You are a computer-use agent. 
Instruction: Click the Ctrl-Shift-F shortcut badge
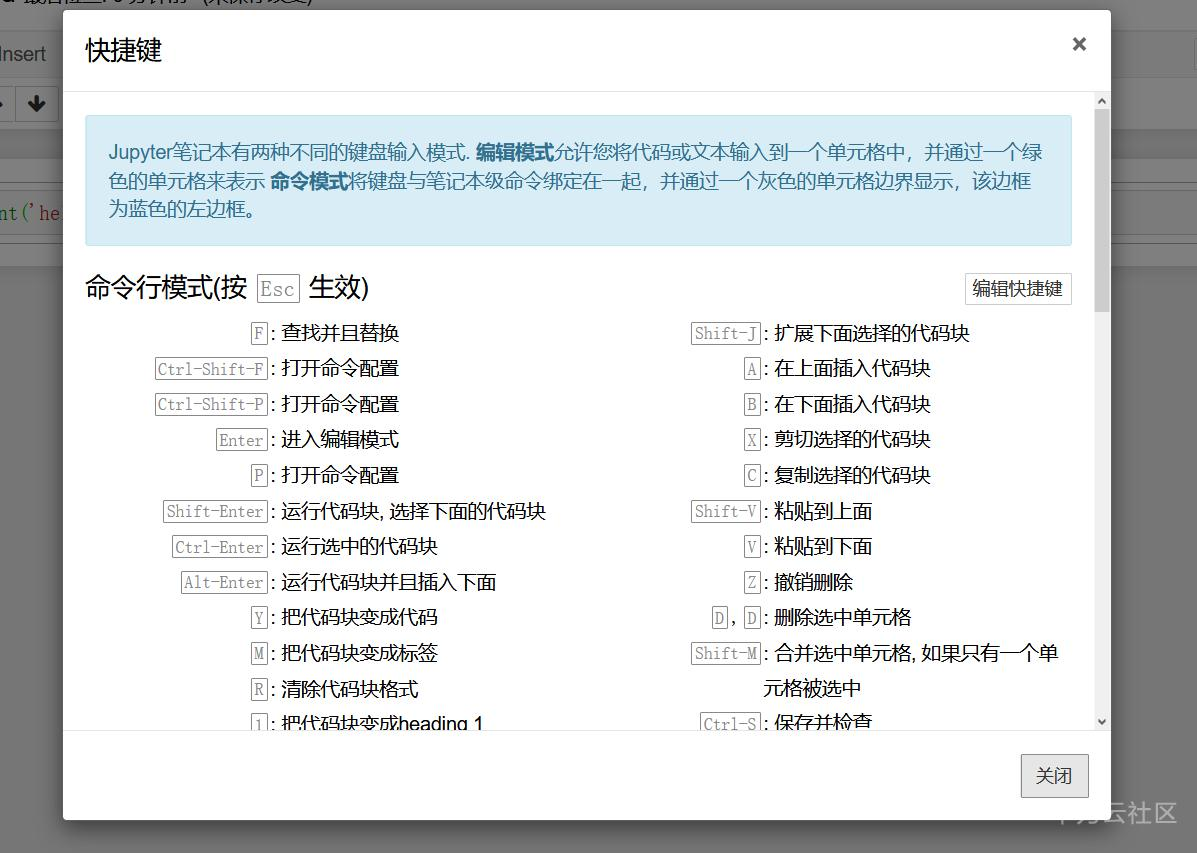tap(210, 368)
